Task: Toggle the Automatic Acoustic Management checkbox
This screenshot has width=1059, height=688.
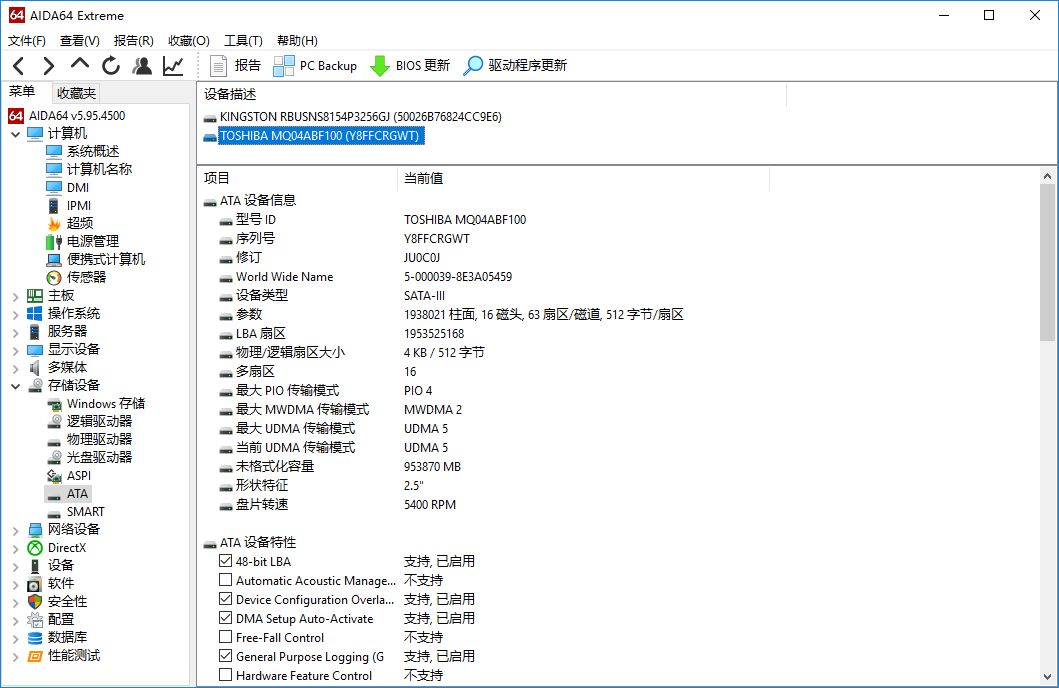Action: (x=226, y=579)
